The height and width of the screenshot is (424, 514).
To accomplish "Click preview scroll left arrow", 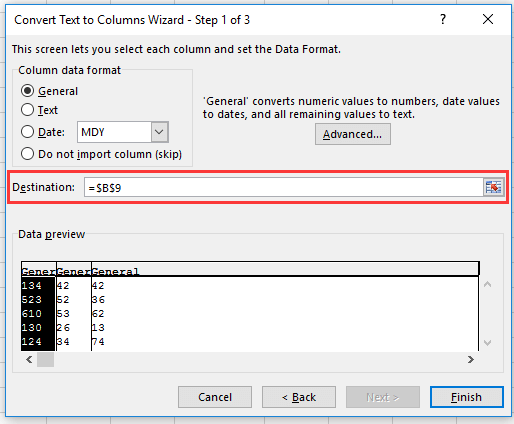I will tap(29, 359).
